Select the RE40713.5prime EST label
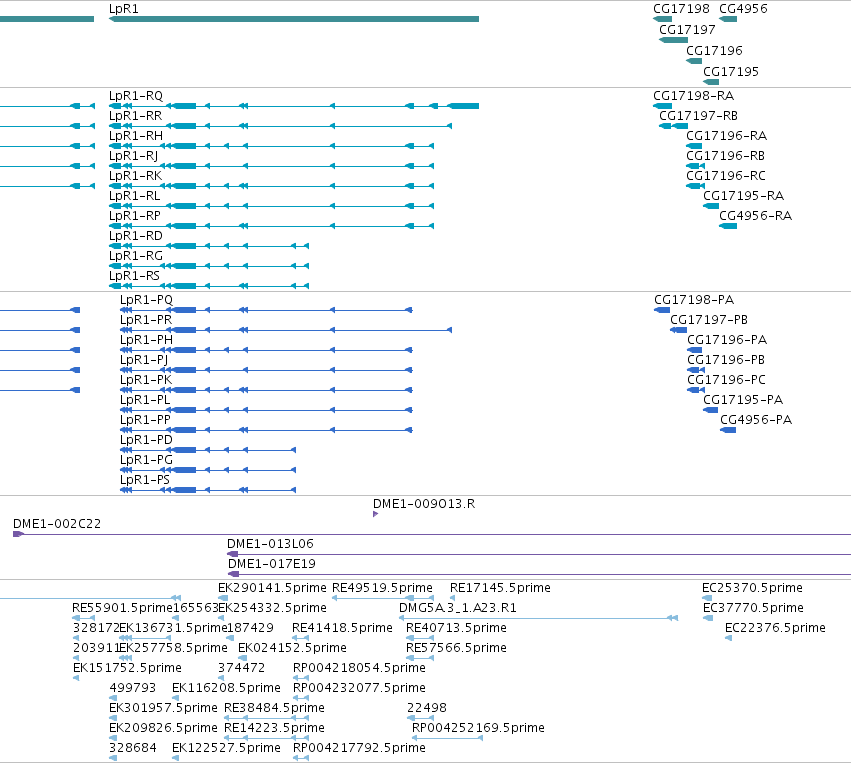The image size is (851, 763). 456,628
